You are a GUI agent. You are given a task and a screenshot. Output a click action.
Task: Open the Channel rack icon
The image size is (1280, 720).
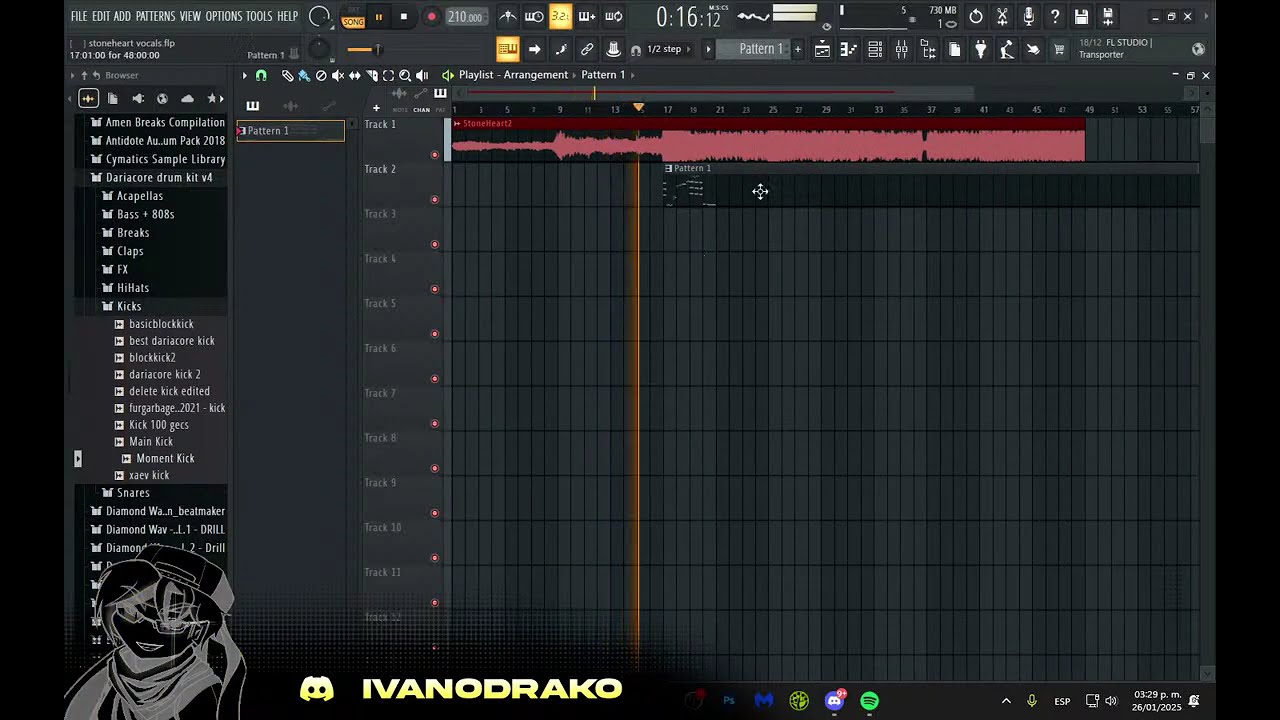pos(875,49)
